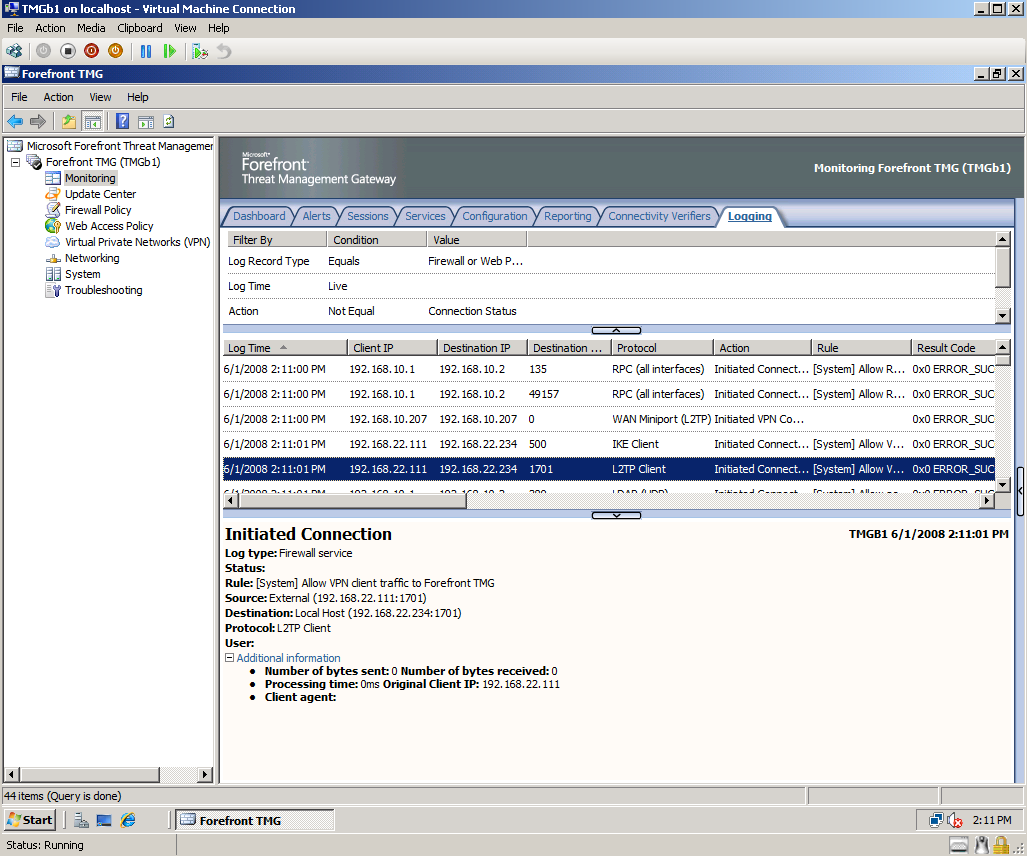Toggle the console tree pane icon
Screen dimensions: 1027x856
[93, 121]
